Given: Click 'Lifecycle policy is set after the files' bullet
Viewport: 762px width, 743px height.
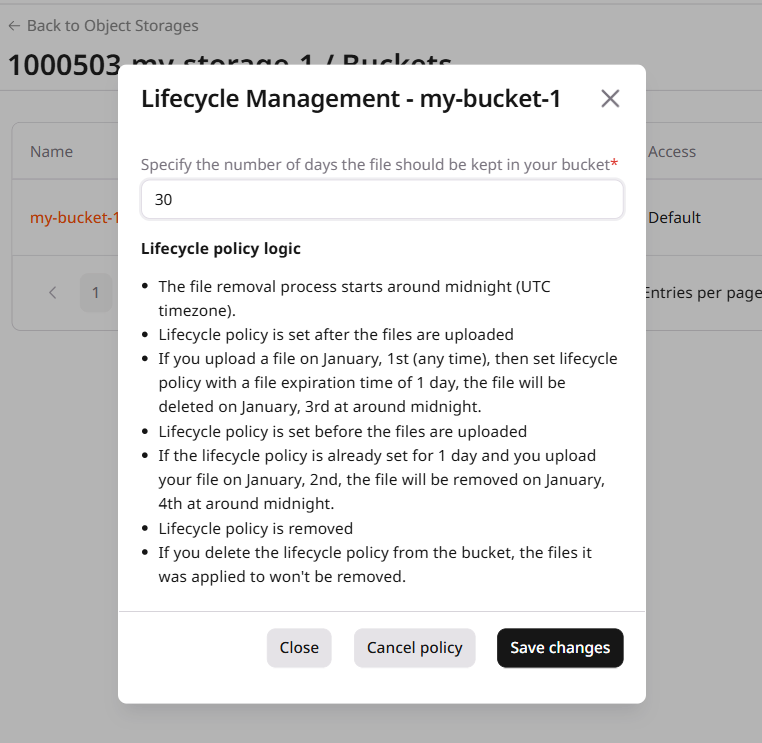Looking at the screenshot, I should coord(336,334).
